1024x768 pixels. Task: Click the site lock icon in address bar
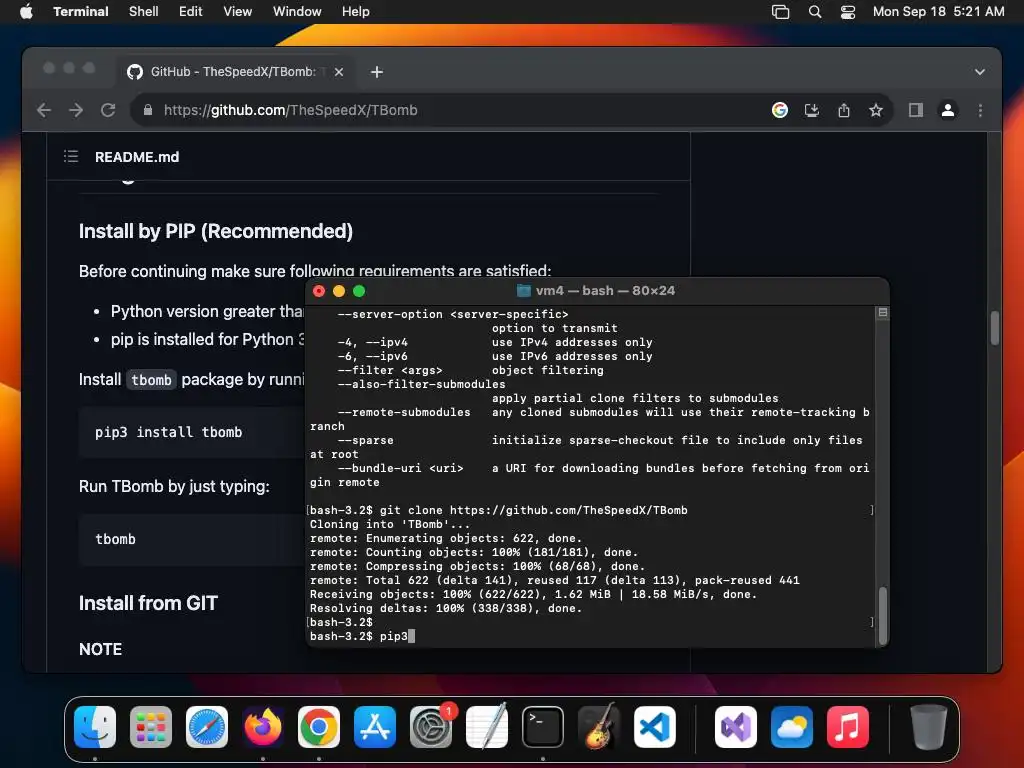(148, 110)
